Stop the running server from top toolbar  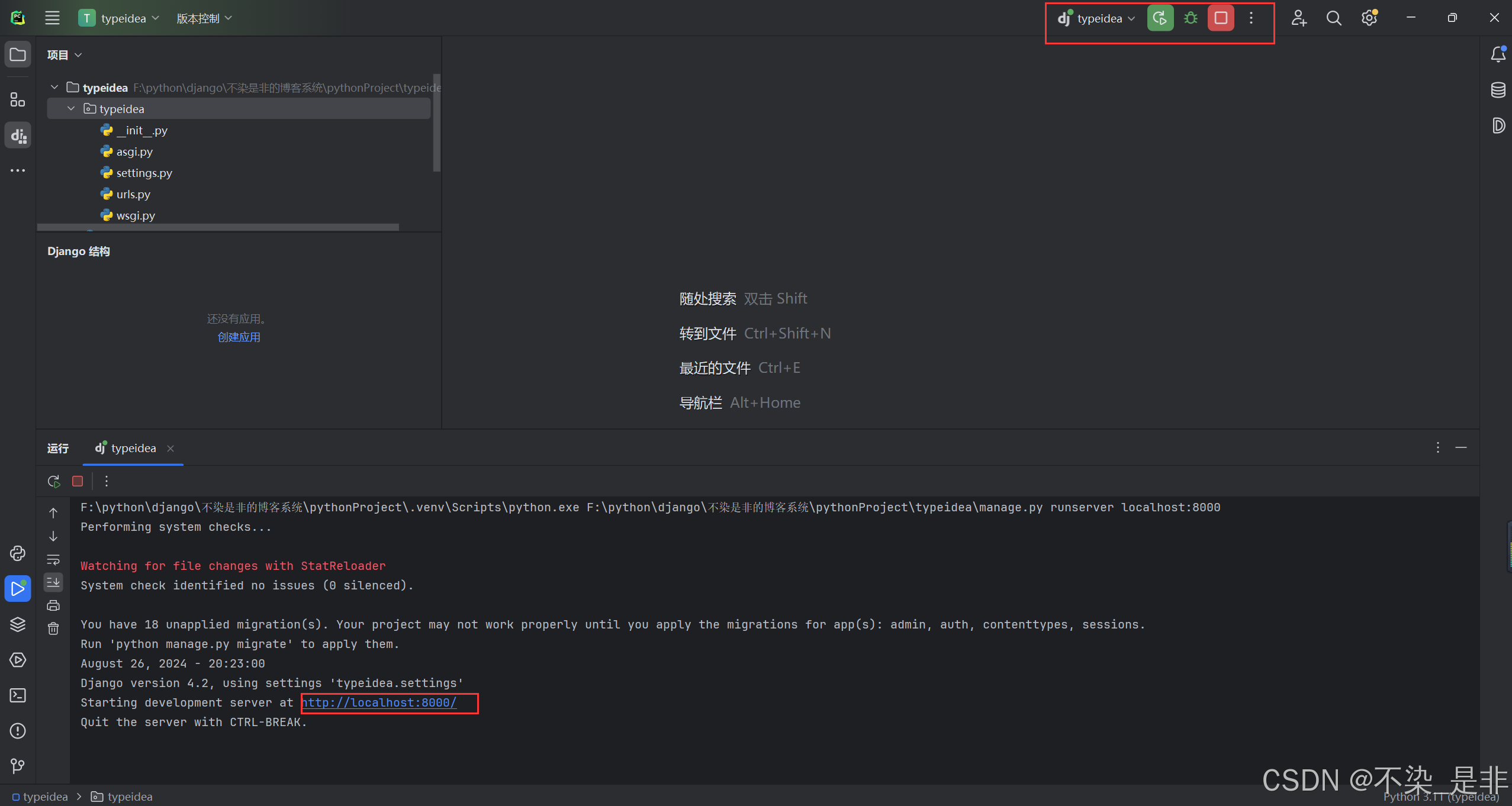tap(1221, 18)
